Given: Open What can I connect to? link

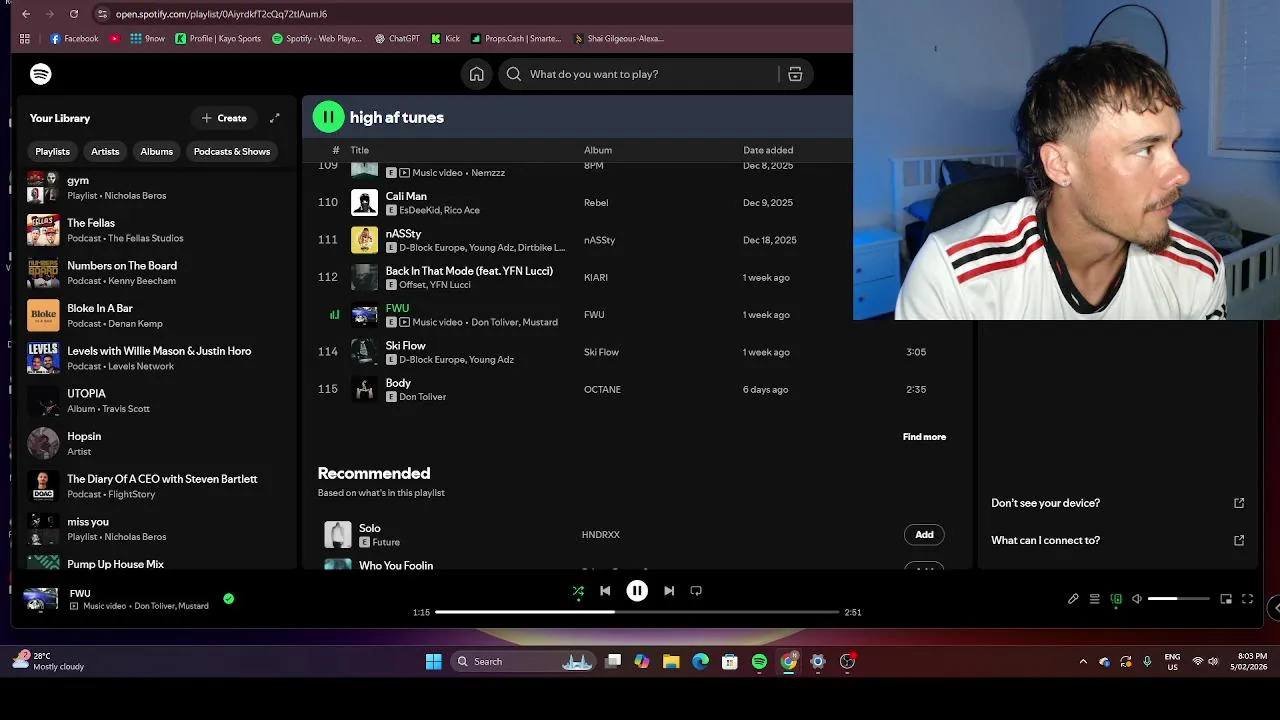Looking at the screenshot, I should (1118, 540).
